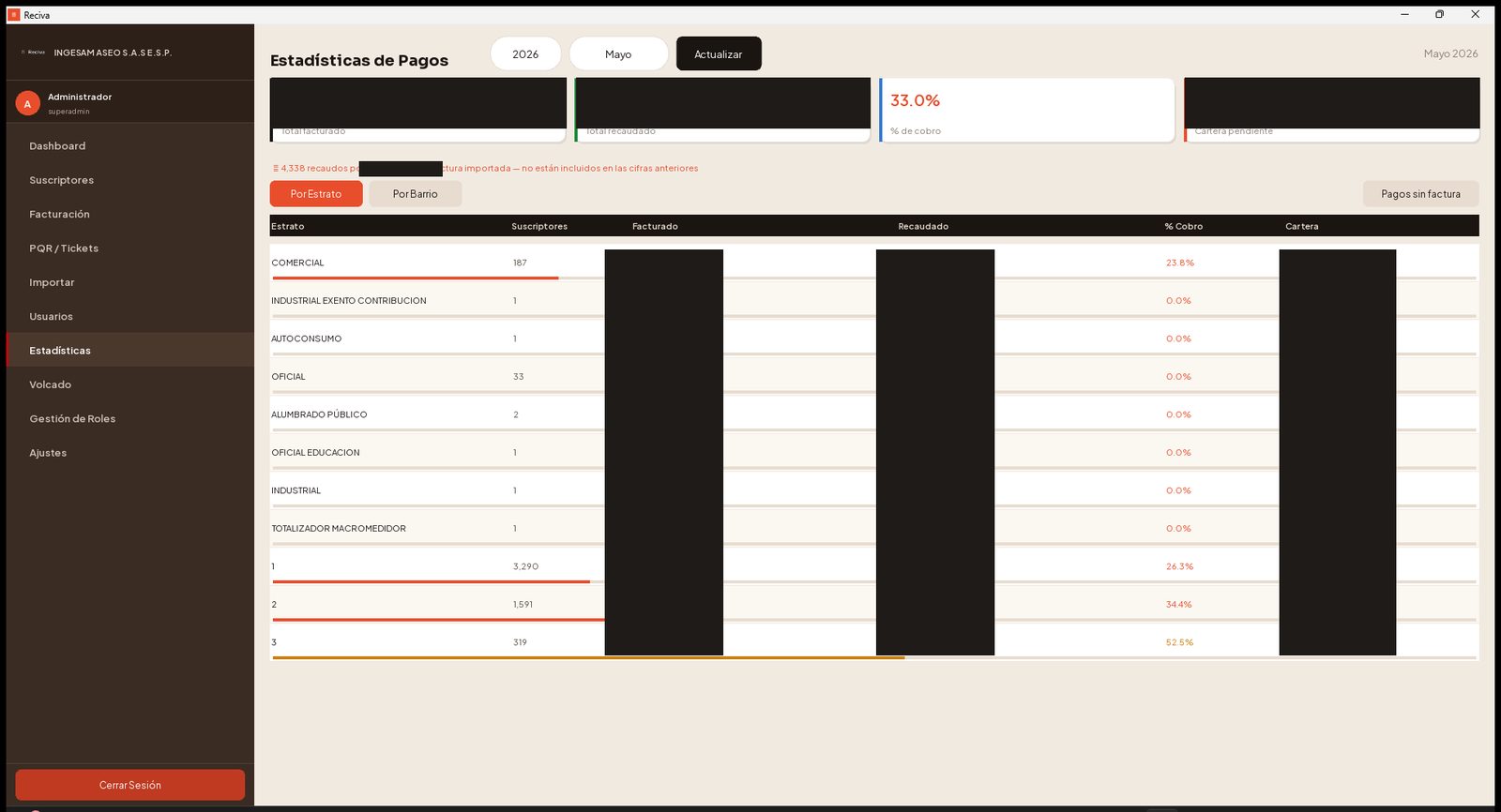Click the Cerrar Sesión button
This screenshot has width=1501, height=812.
(130, 785)
